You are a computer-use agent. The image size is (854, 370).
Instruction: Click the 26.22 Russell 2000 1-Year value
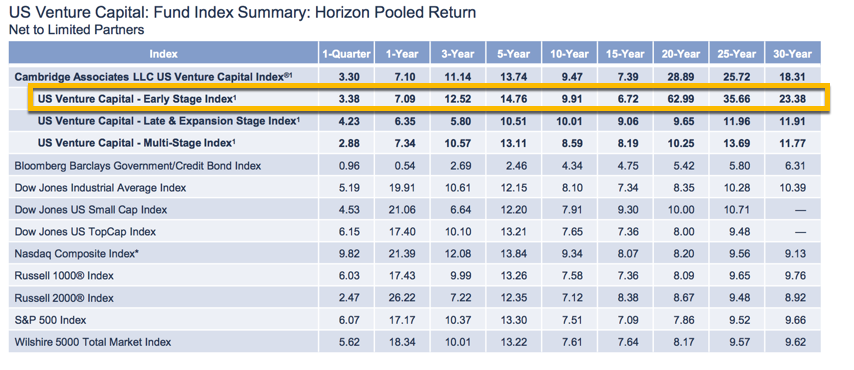click(x=402, y=299)
